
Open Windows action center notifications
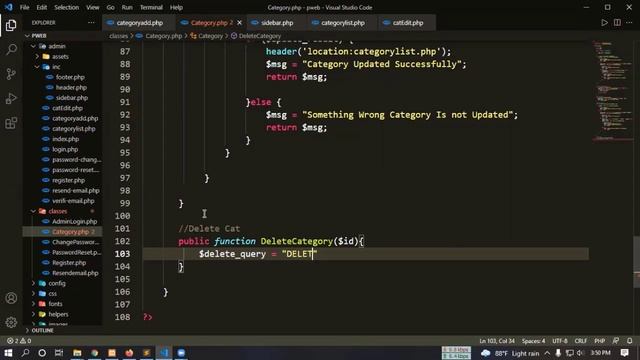[x=624, y=353]
